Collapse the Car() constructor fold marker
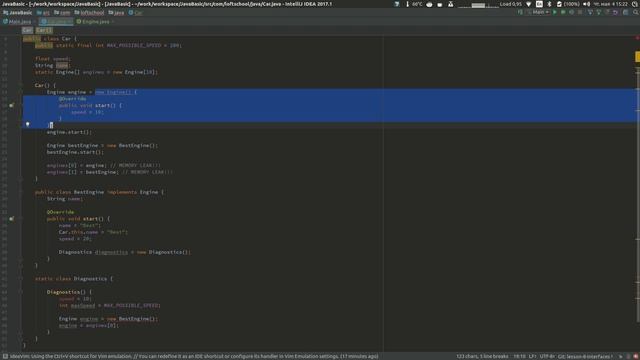640x360 pixels. (20, 85)
